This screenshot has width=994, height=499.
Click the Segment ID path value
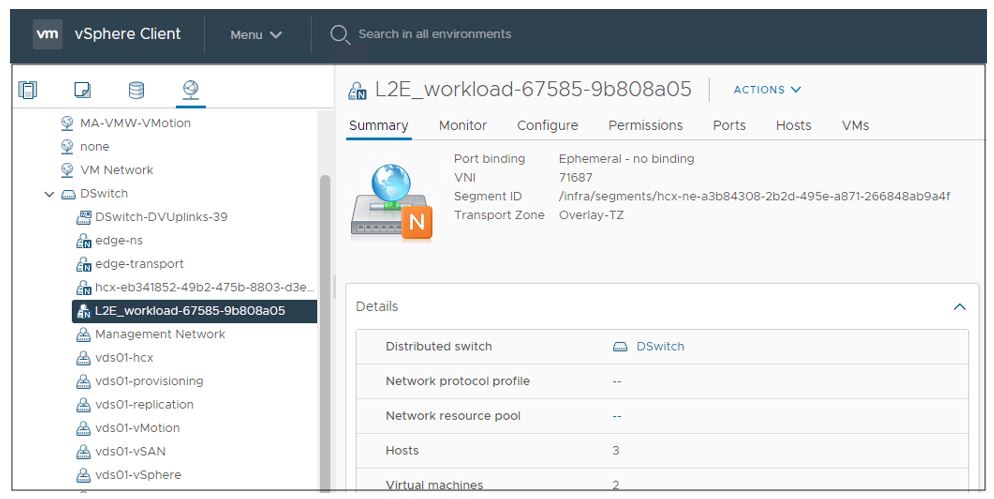point(754,197)
